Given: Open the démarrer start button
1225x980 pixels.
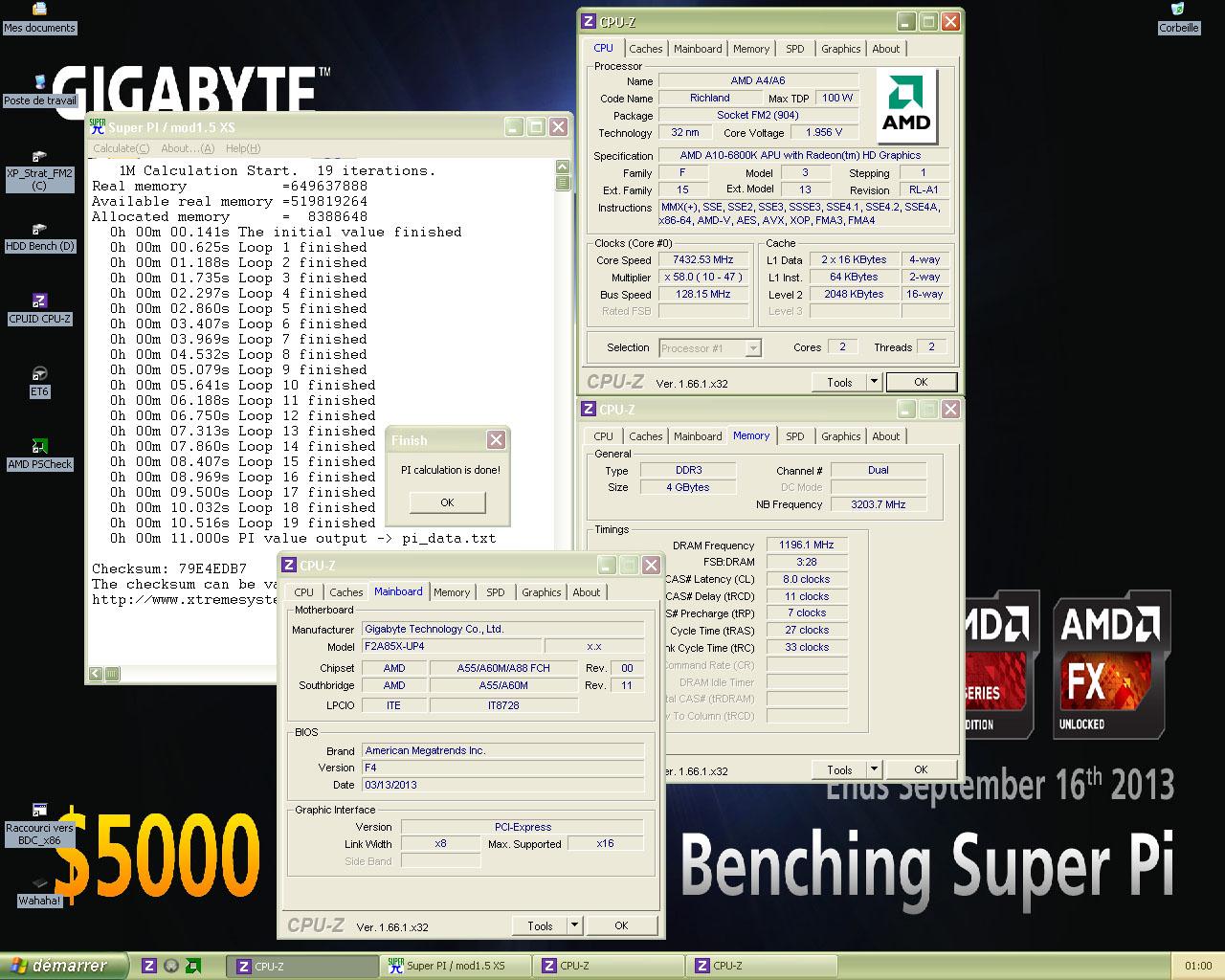Looking at the screenshot, I should click(63, 966).
